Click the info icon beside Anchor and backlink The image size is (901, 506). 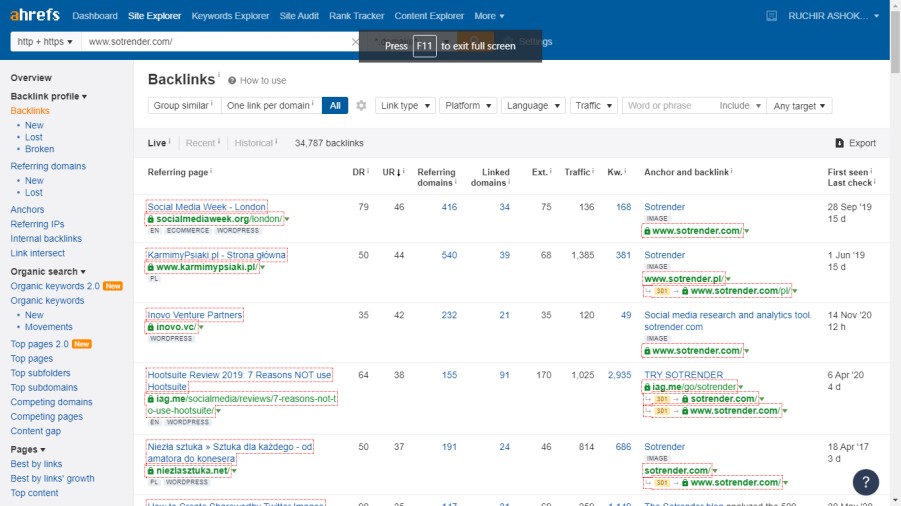click(731, 171)
